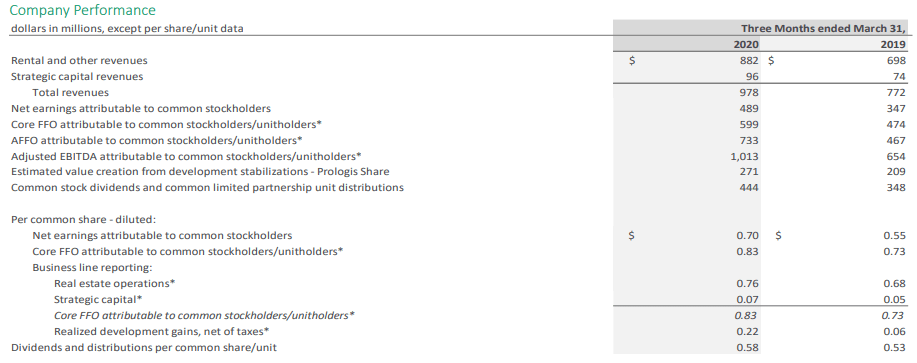Click the Adjusted EBITDA value 1,013

click(x=746, y=156)
